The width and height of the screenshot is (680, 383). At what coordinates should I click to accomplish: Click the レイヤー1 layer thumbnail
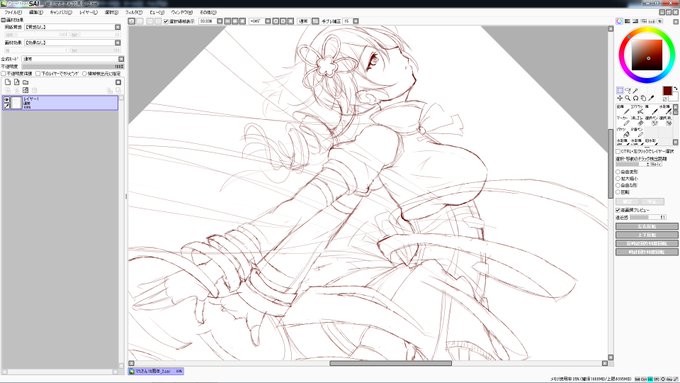(x=16, y=103)
